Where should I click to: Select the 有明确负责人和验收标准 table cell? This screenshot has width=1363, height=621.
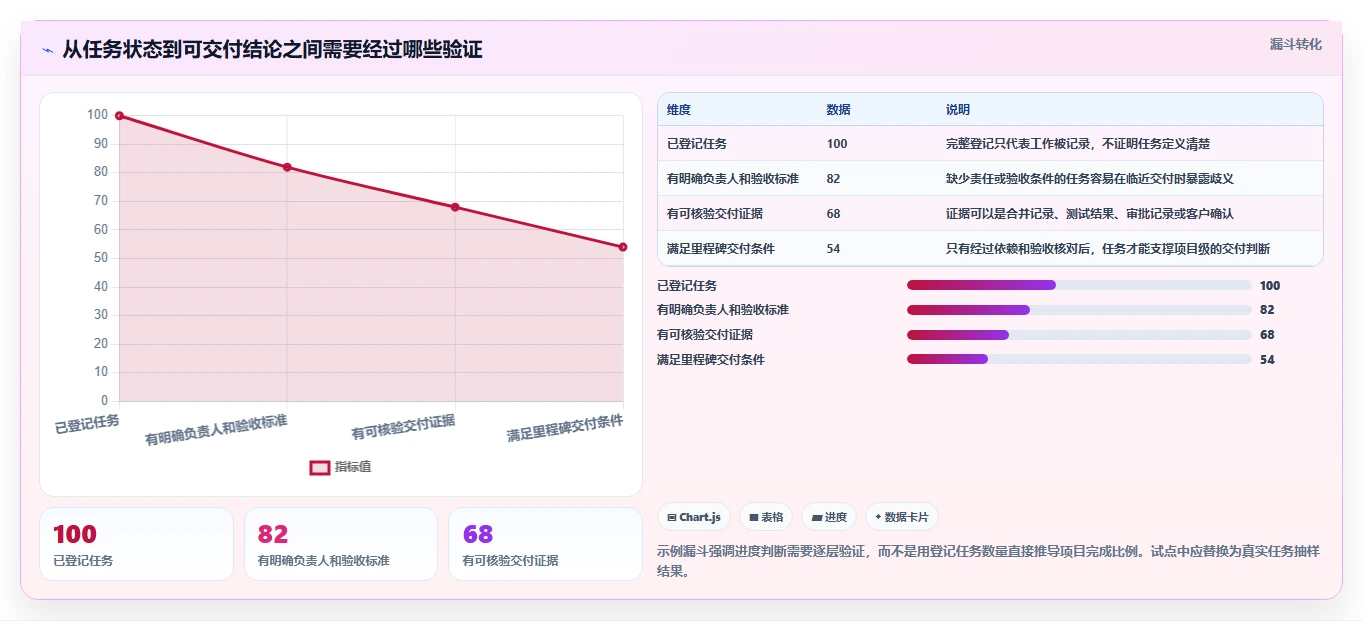tap(733, 179)
